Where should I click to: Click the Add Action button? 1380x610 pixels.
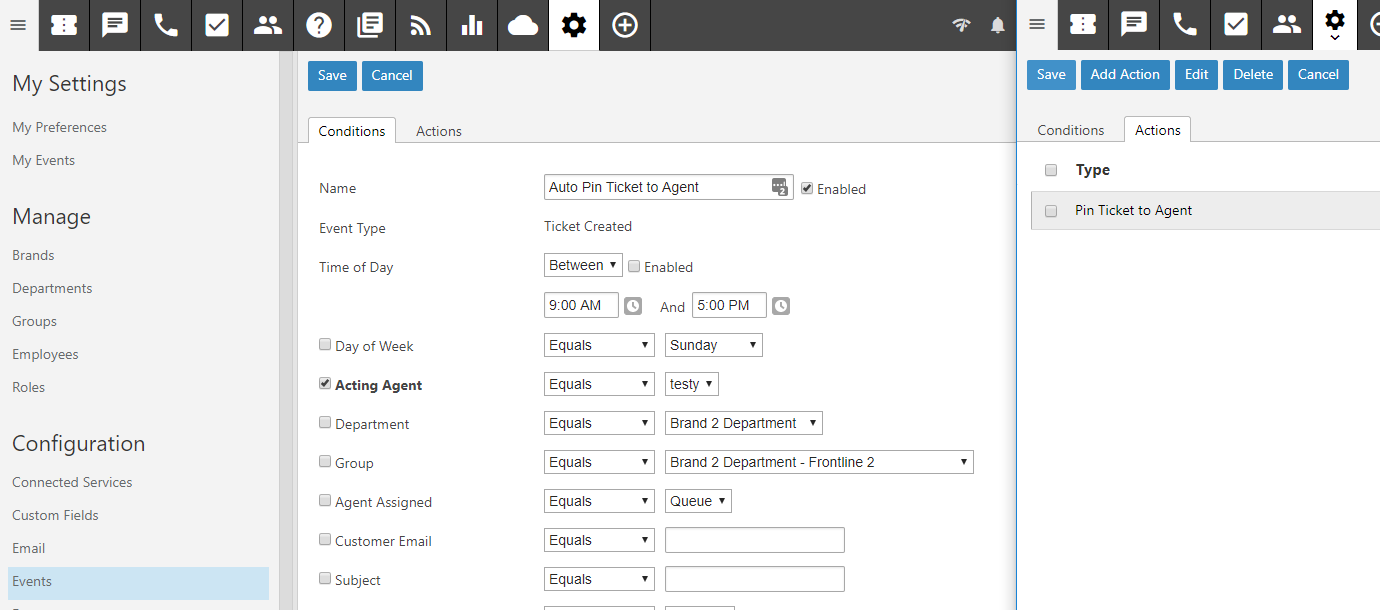(x=1125, y=75)
